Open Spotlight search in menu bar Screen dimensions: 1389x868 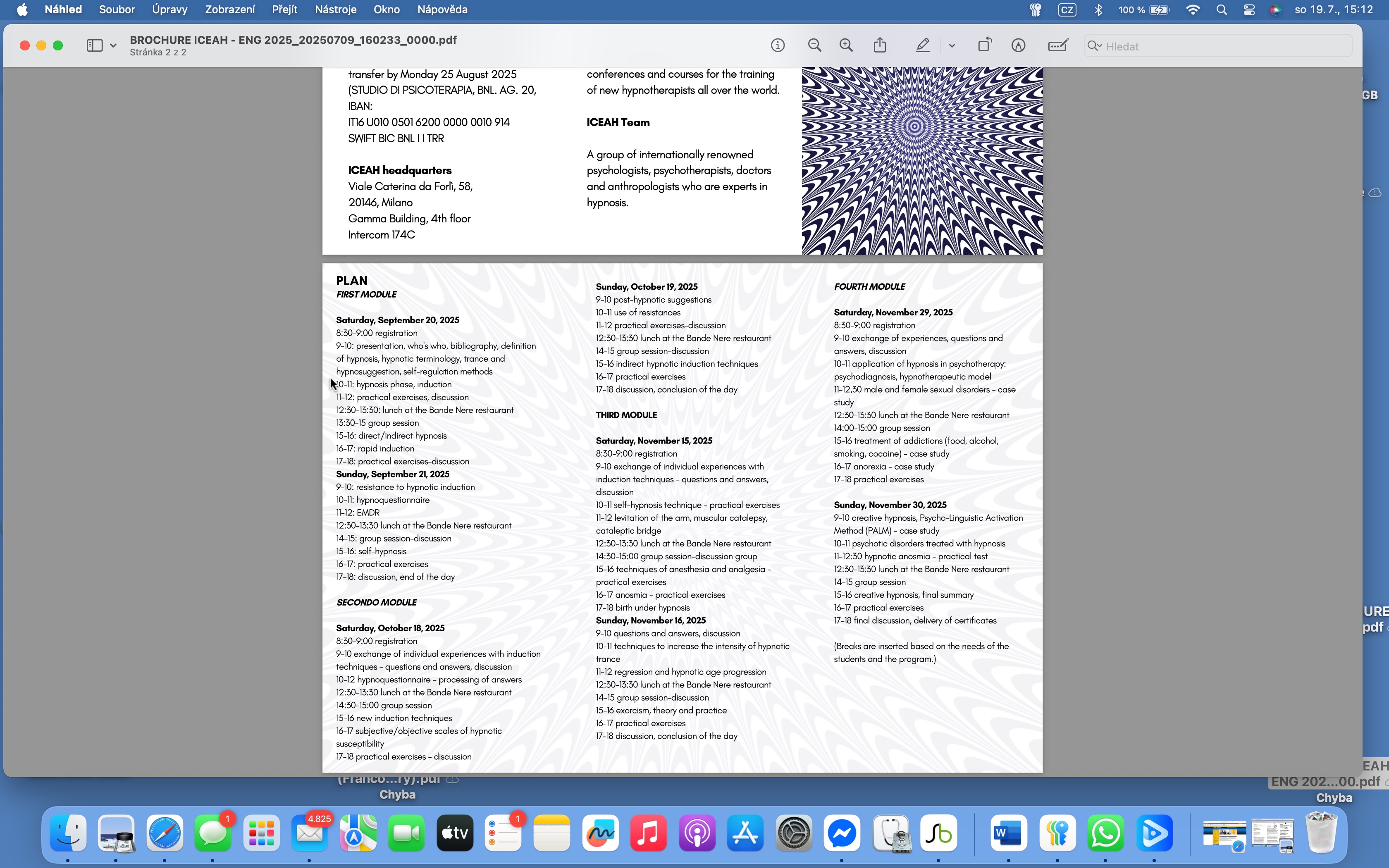[x=1222, y=10]
